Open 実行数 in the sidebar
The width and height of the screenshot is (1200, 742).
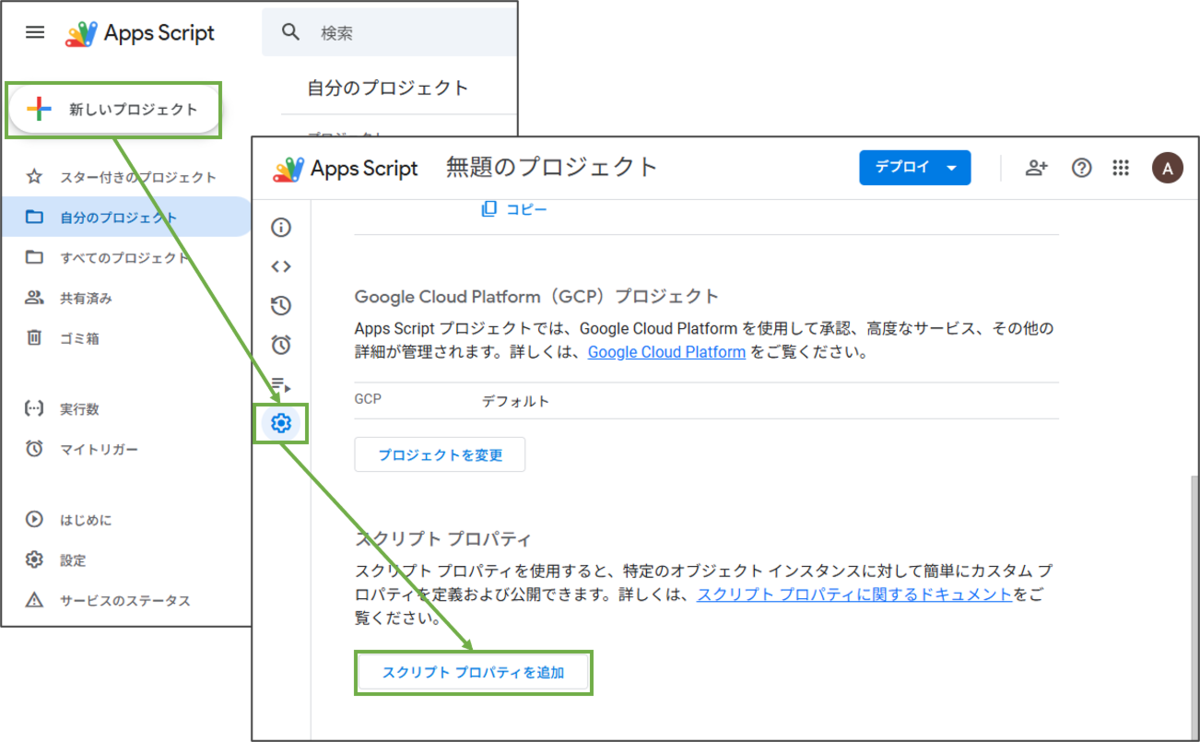coord(80,409)
